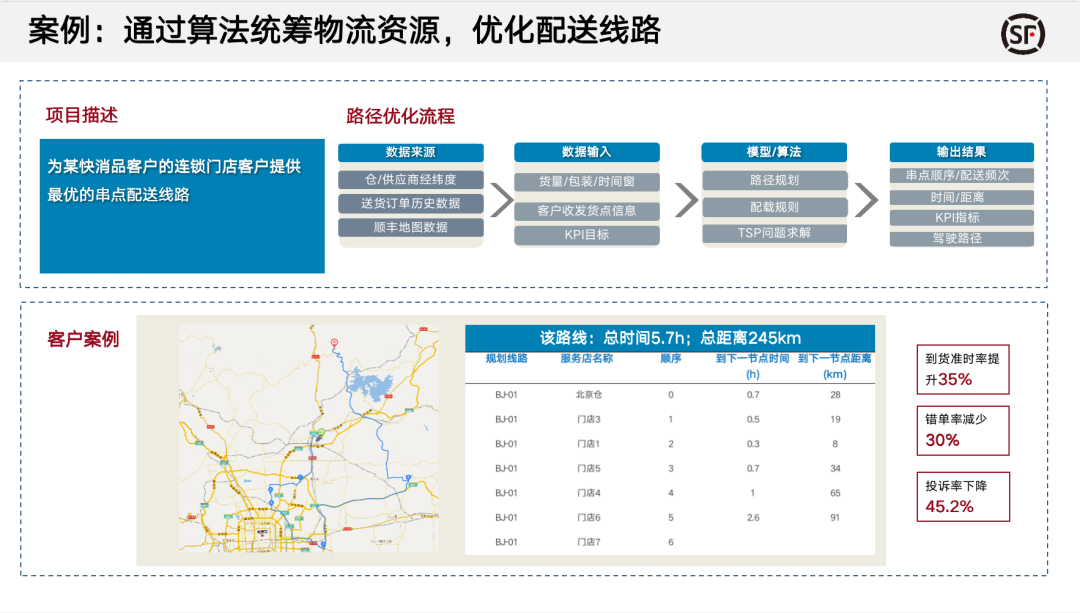Select the 驾驶路径 box

tap(962, 238)
